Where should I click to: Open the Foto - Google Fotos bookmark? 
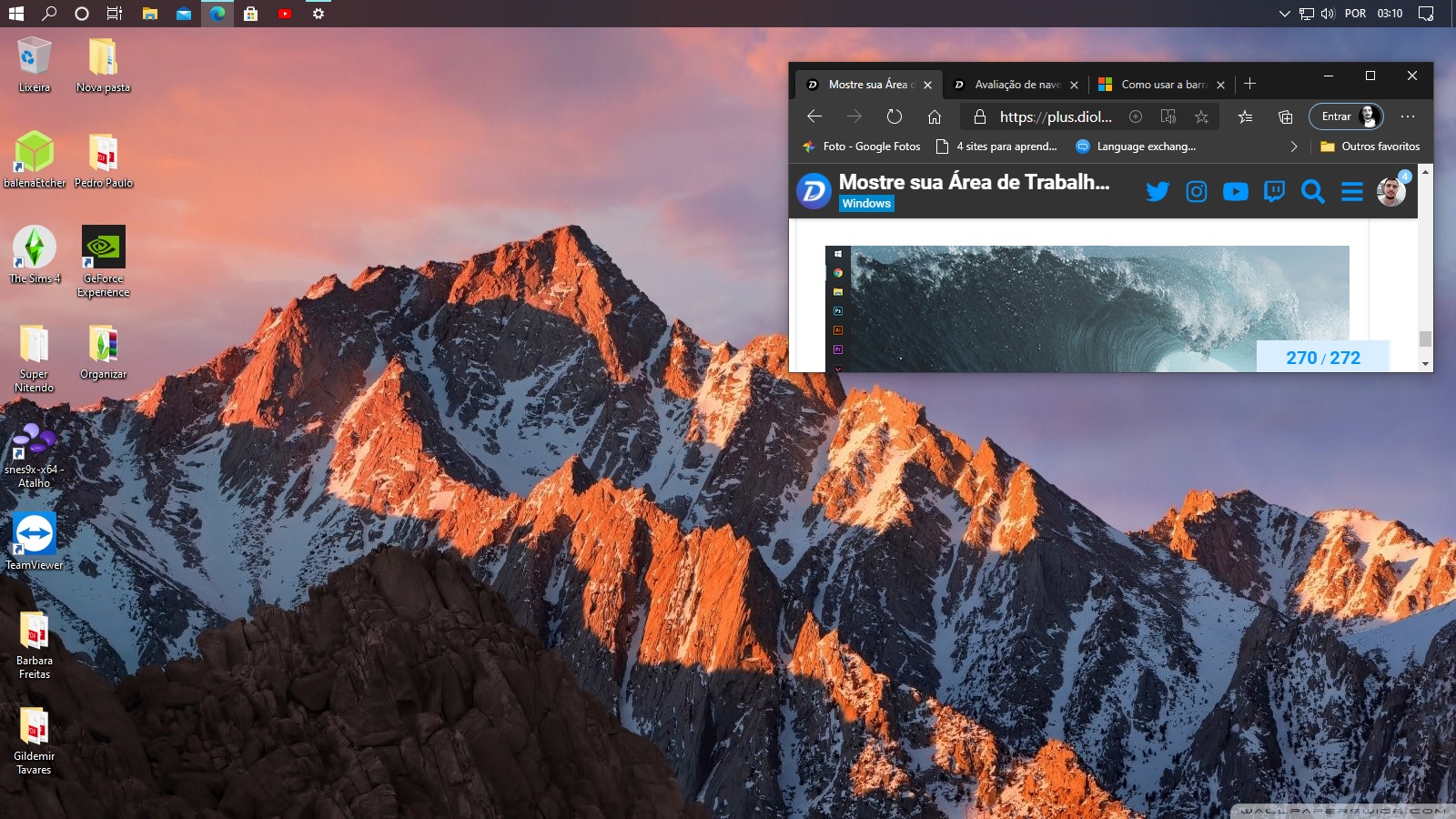[862, 147]
